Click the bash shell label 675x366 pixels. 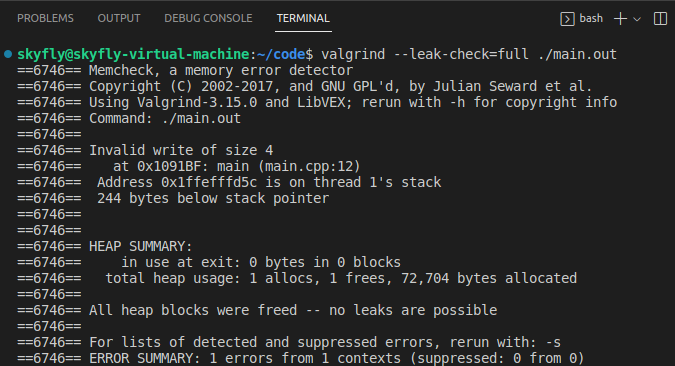click(591, 18)
